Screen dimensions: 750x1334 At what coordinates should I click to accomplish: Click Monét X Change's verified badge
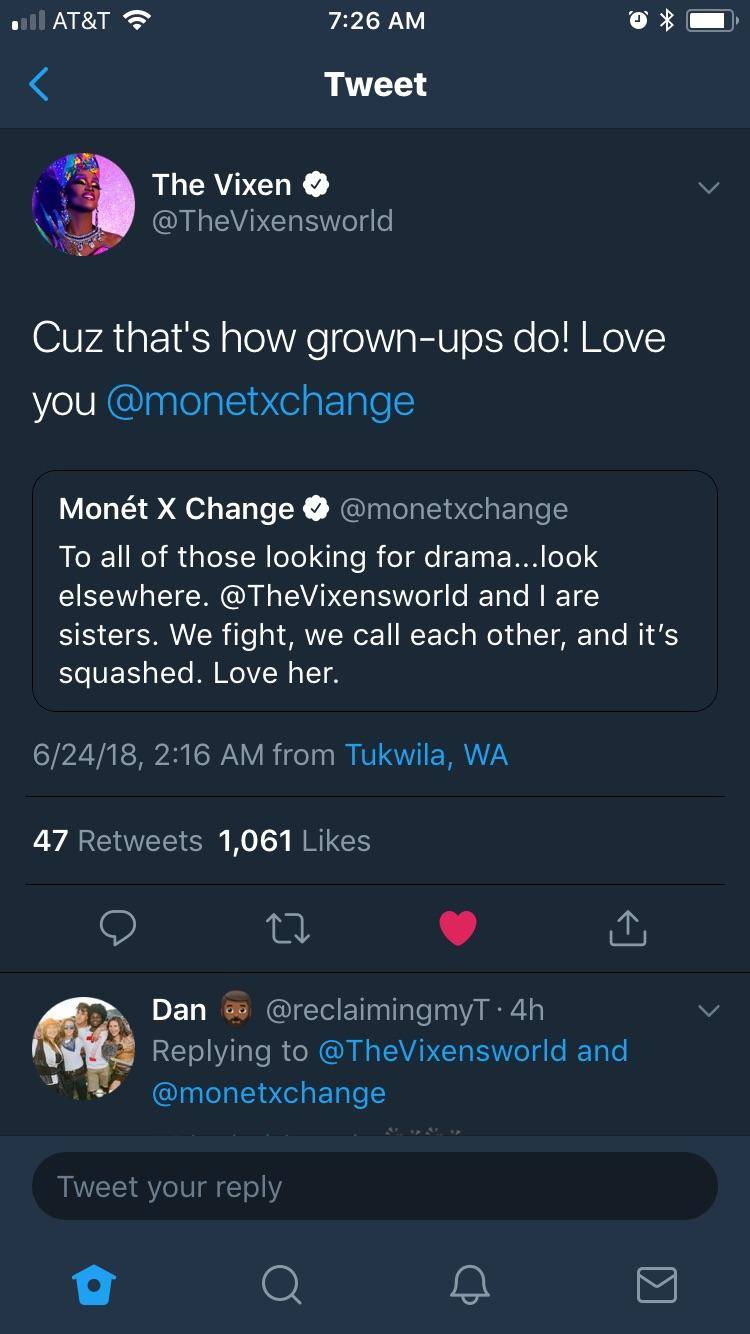point(316,507)
